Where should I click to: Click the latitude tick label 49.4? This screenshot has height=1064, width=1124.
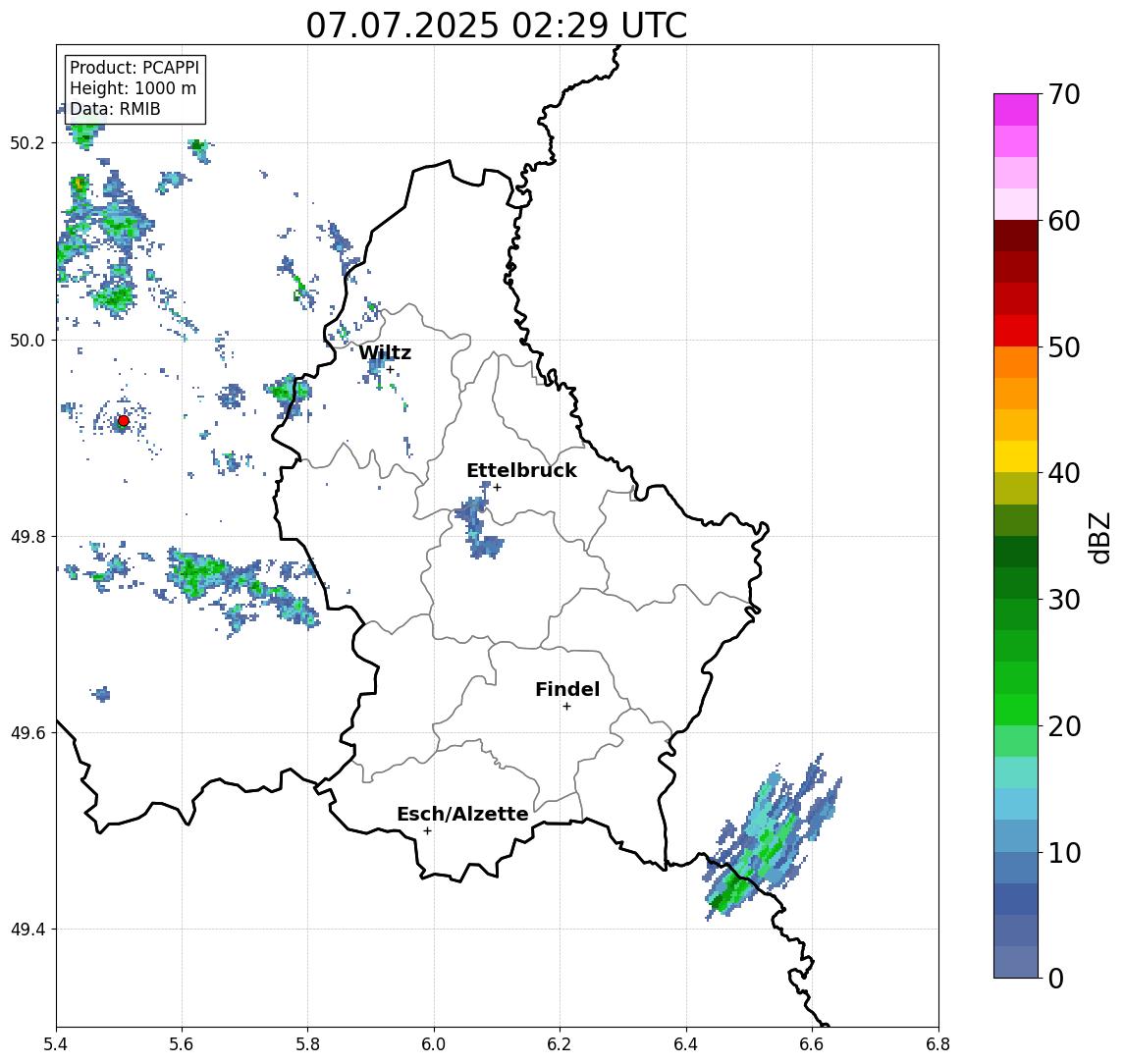(x=27, y=930)
